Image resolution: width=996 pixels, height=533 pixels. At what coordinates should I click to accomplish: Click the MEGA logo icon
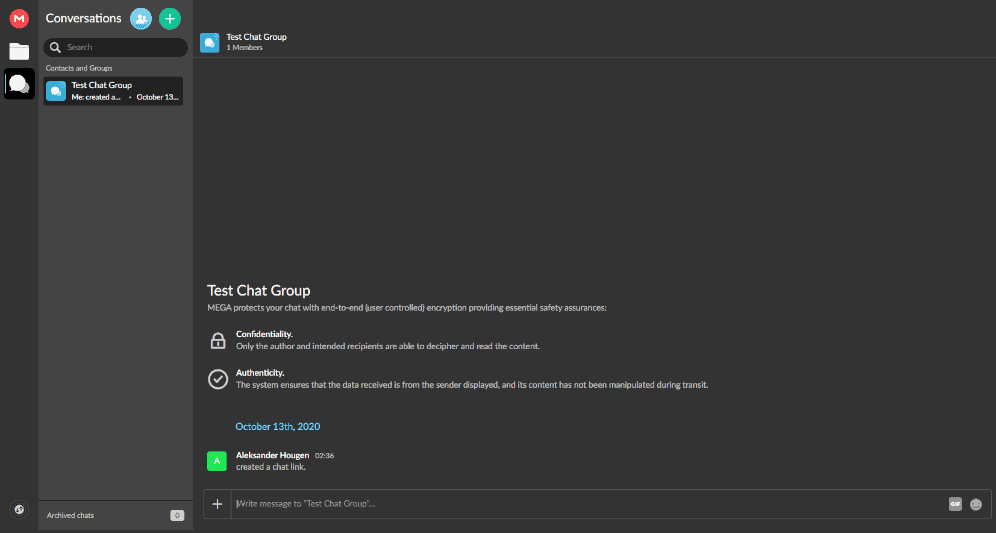(19, 18)
